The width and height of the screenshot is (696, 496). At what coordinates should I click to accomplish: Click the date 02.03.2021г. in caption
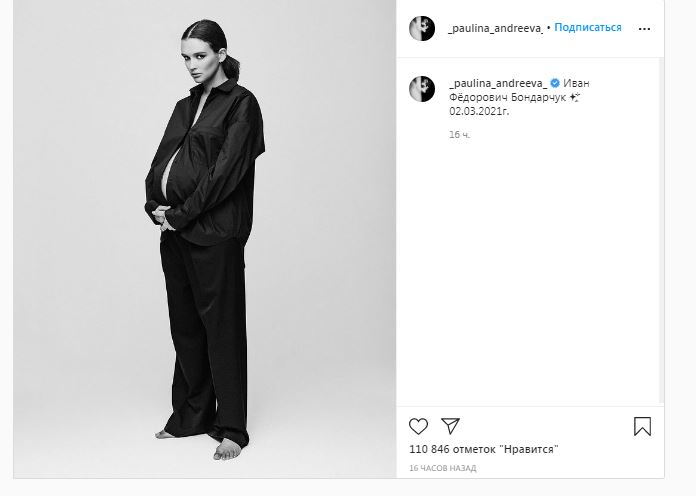click(479, 111)
